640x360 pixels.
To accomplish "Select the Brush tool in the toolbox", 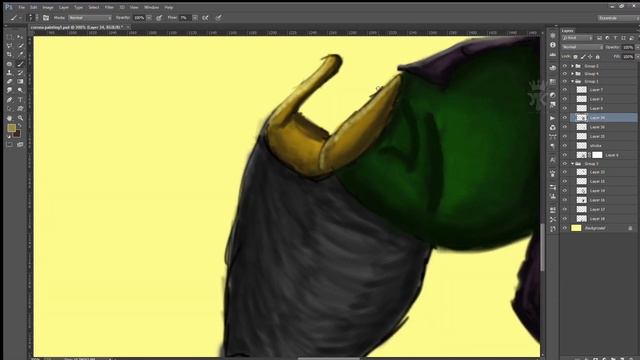I will pos(20,64).
